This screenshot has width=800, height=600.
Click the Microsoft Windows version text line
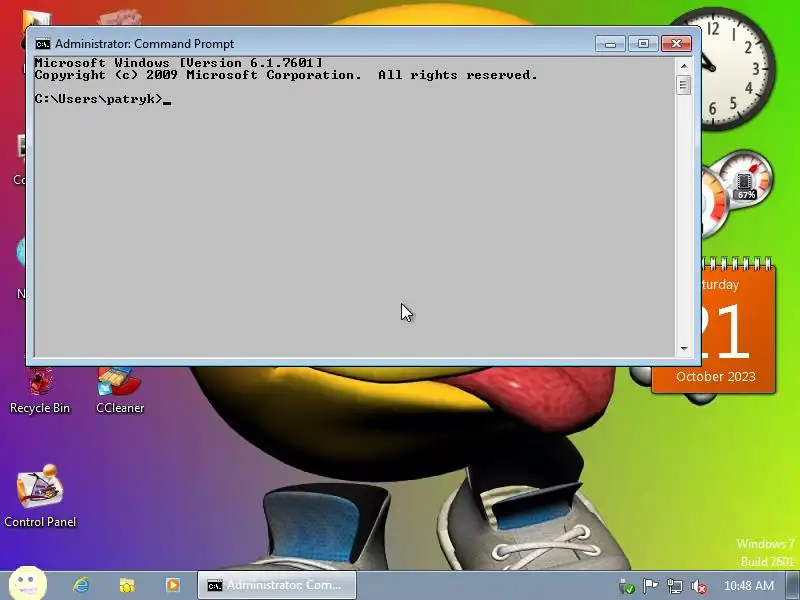pyautogui.click(x=179, y=63)
